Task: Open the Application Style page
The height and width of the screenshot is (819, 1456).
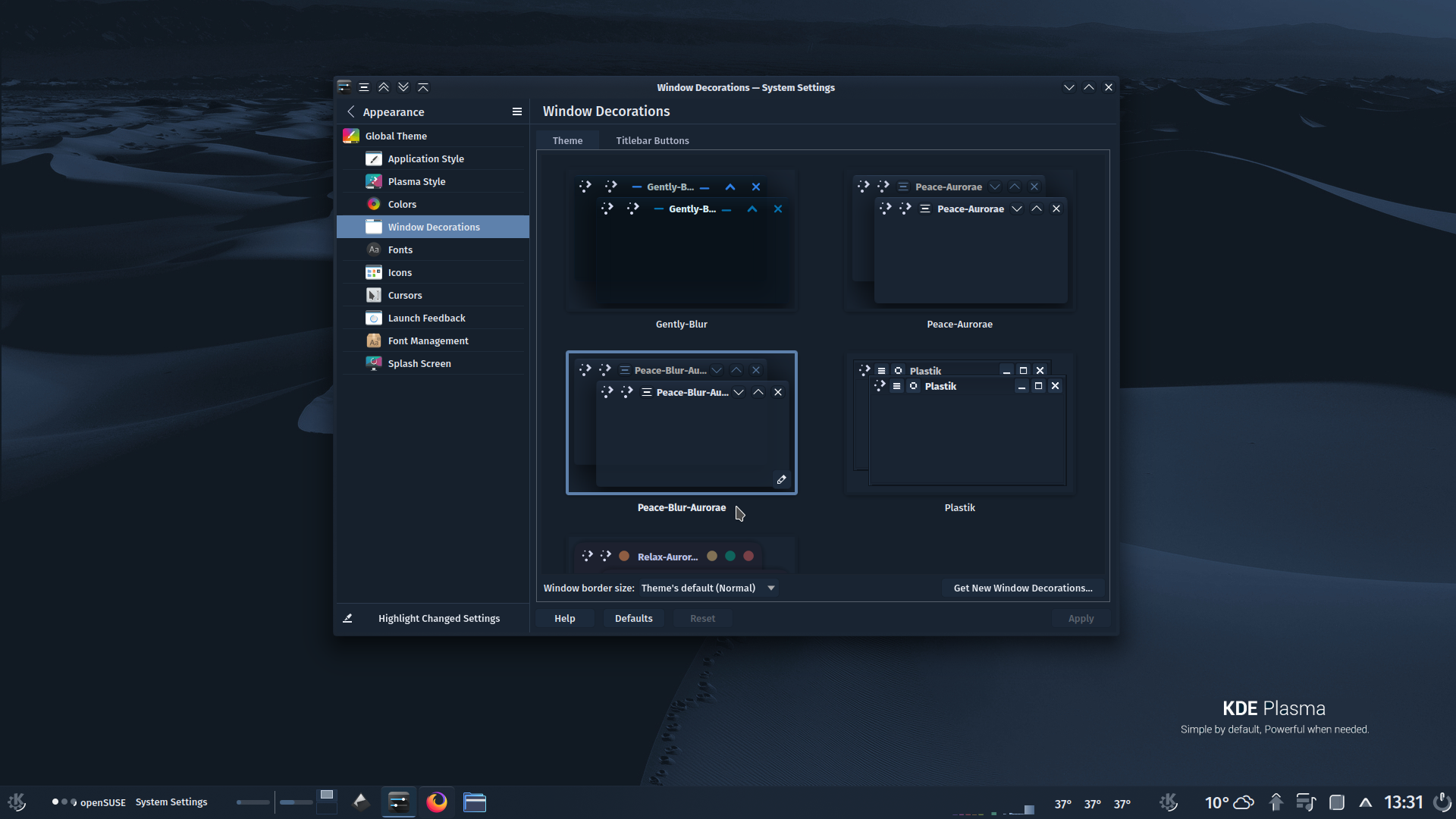Action: [433, 158]
